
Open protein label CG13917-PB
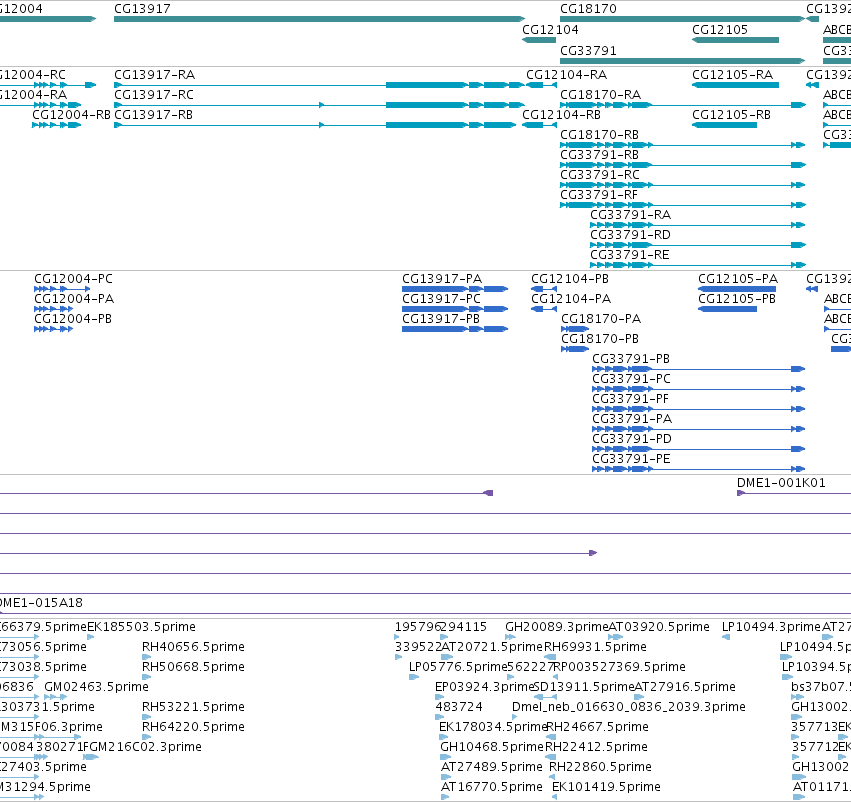pyautogui.click(x=441, y=319)
